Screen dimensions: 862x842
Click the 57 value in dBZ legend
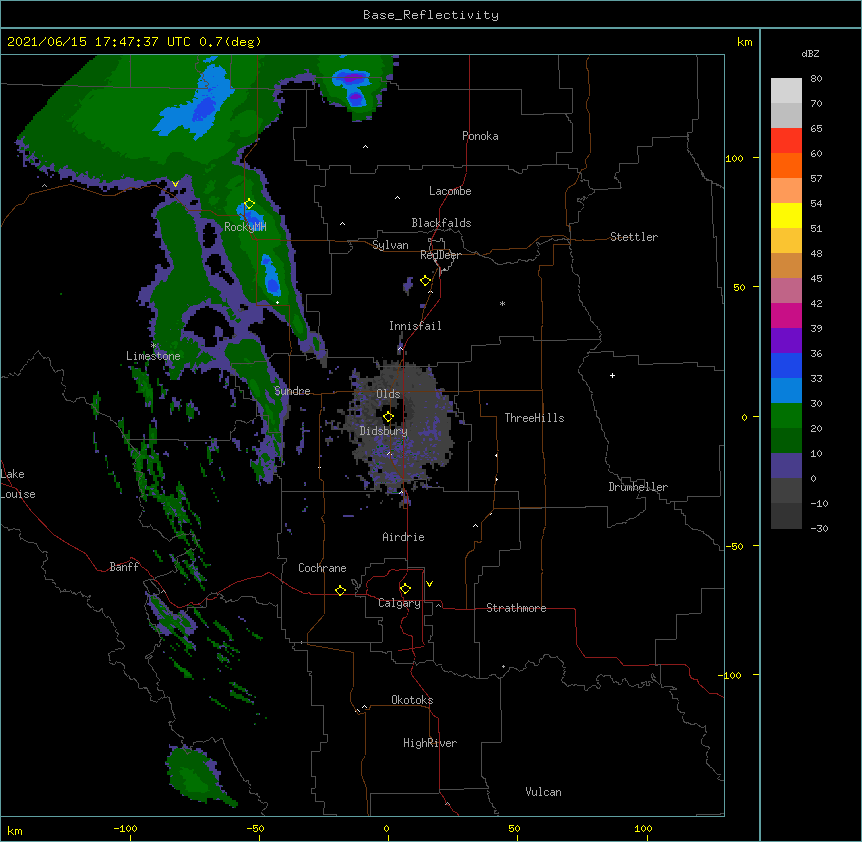click(816, 179)
